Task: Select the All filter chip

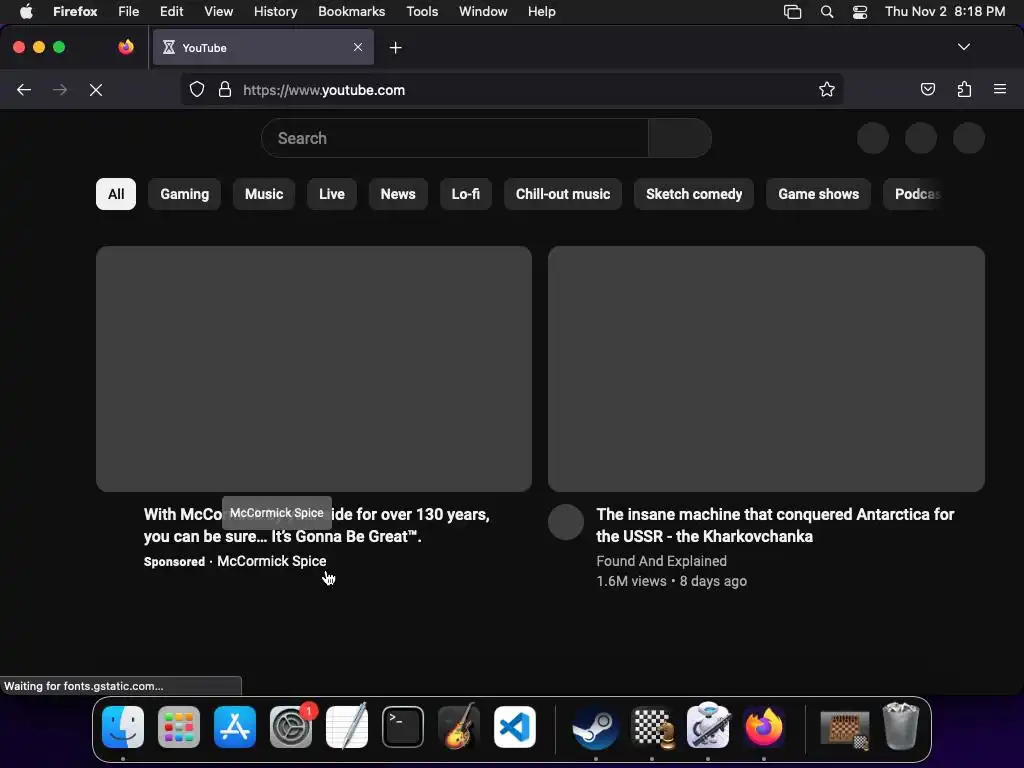Action: pyautogui.click(x=116, y=194)
